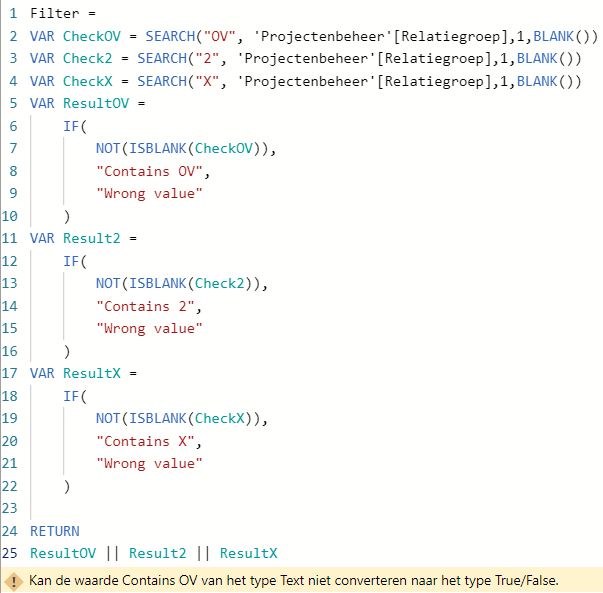Click "Wrong value" string on line 21
The image size is (603, 593).
[x=149, y=463]
